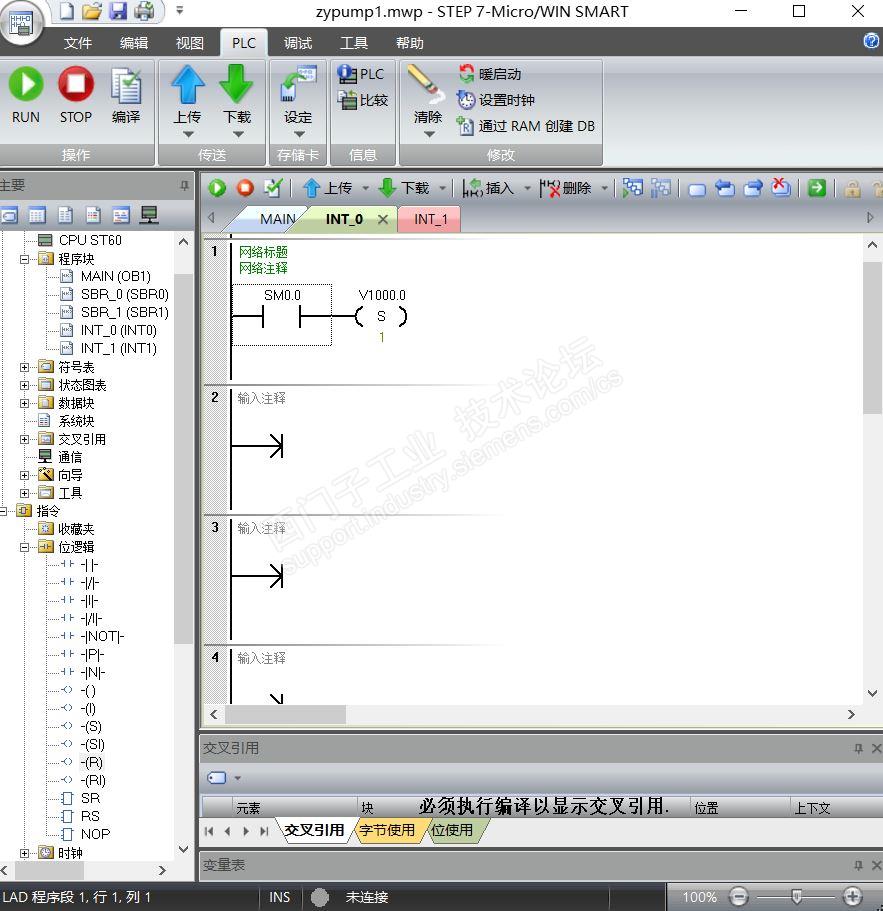Image resolution: width=883 pixels, height=911 pixels.
Task: Pin the project tree panel
Action: click(x=184, y=185)
